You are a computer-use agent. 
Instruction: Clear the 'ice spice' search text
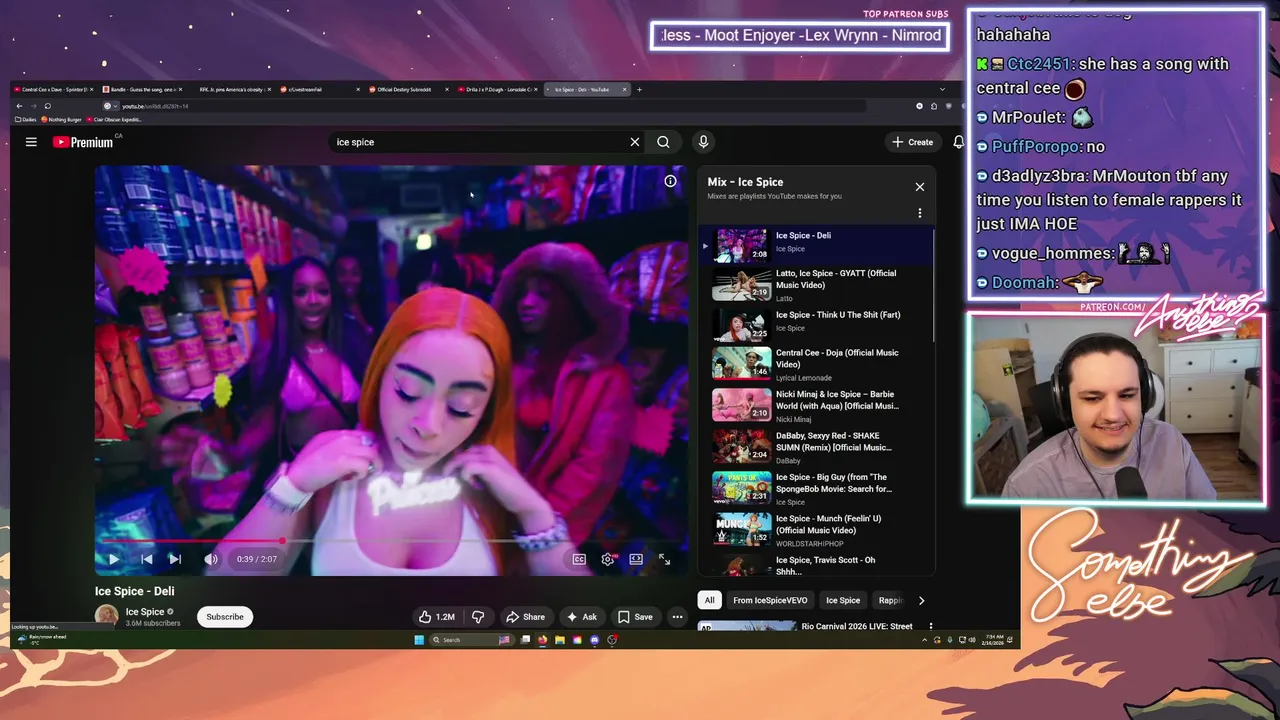click(634, 142)
